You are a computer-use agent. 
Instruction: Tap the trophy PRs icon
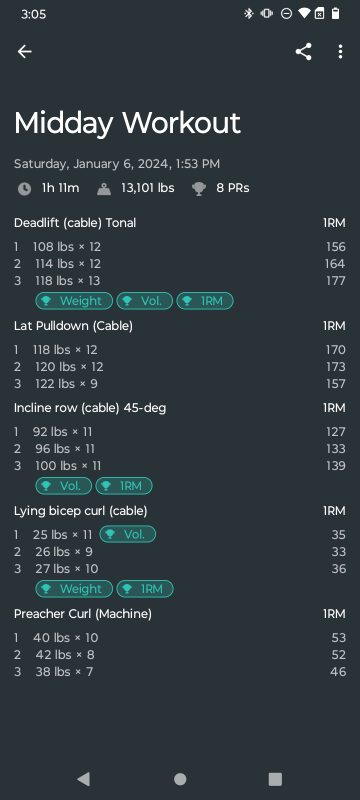pos(199,189)
